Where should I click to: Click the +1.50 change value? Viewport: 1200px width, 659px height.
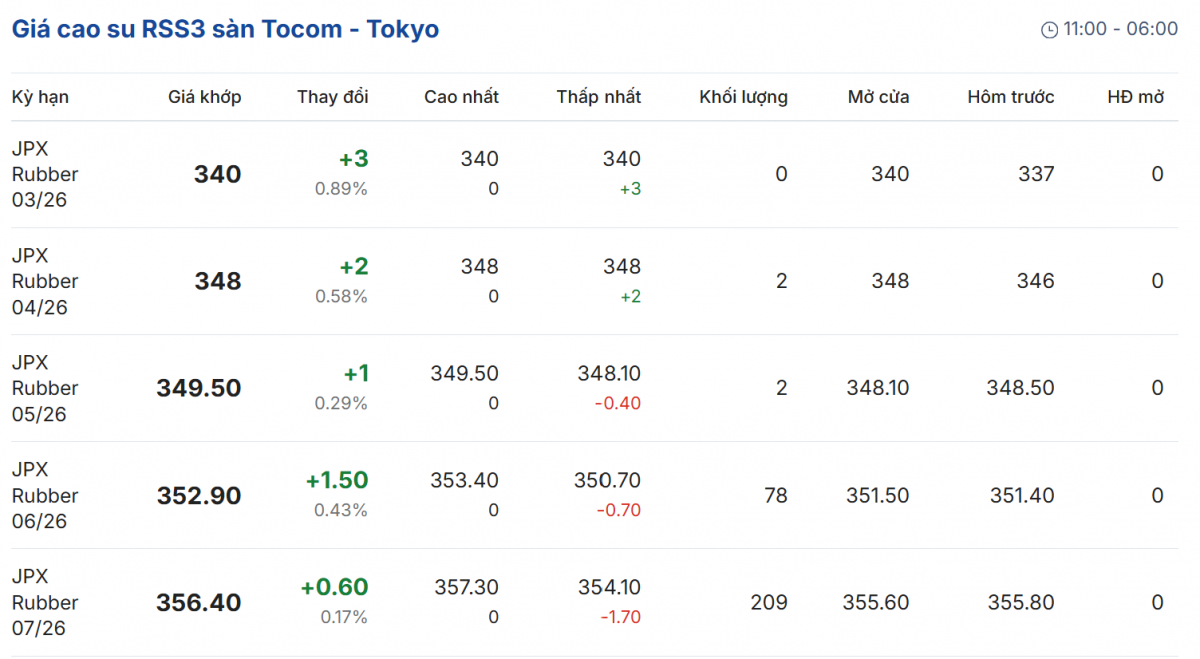(337, 480)
